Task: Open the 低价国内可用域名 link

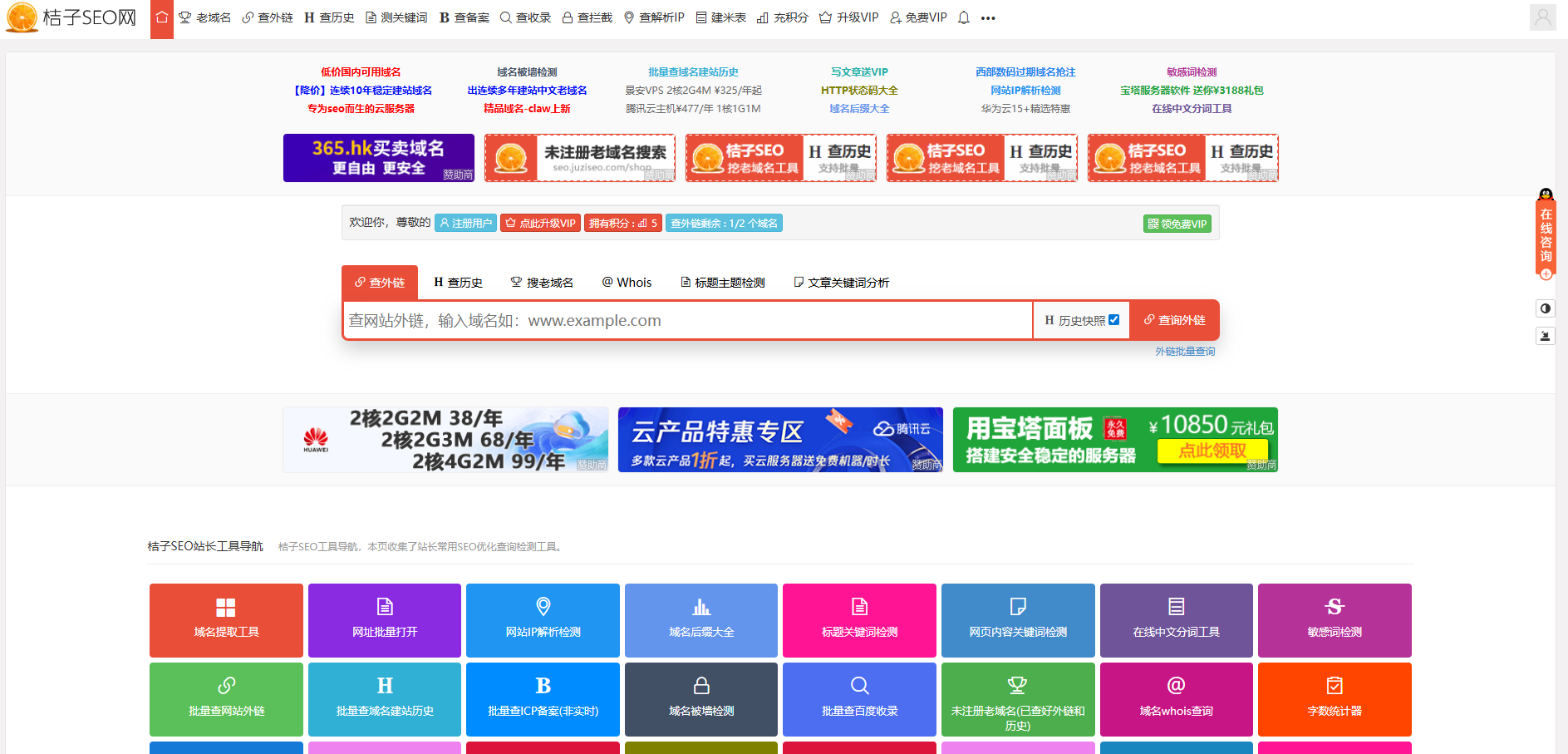Action: point(361,72)
